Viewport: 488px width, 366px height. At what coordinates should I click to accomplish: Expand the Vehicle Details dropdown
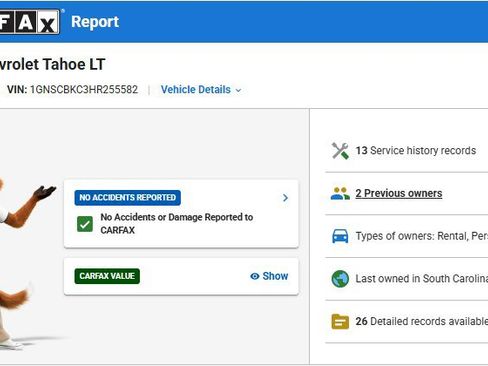pos(201,90)
